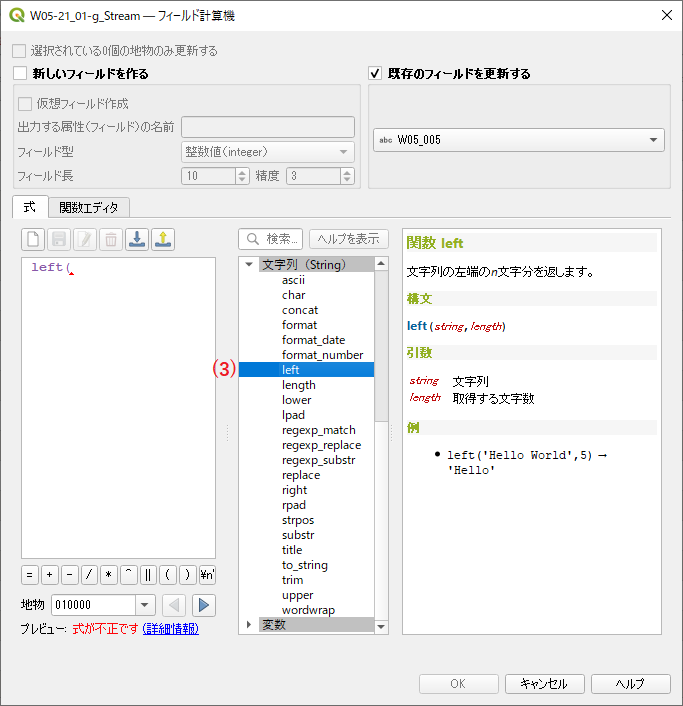Expand the 変数 tree group
The width and height of the screenshot is (683, 706).
coord(249,625)
